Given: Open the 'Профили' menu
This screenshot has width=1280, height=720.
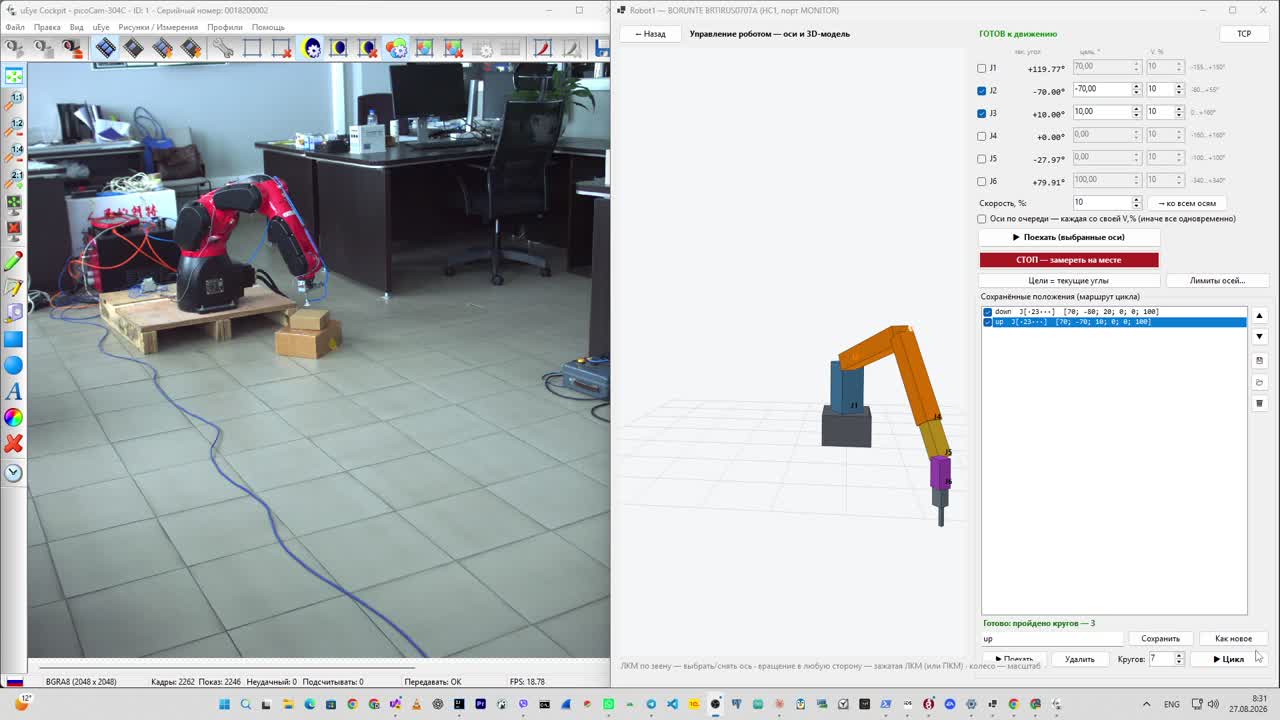Looking at the screenshot, I should (226, 27).
